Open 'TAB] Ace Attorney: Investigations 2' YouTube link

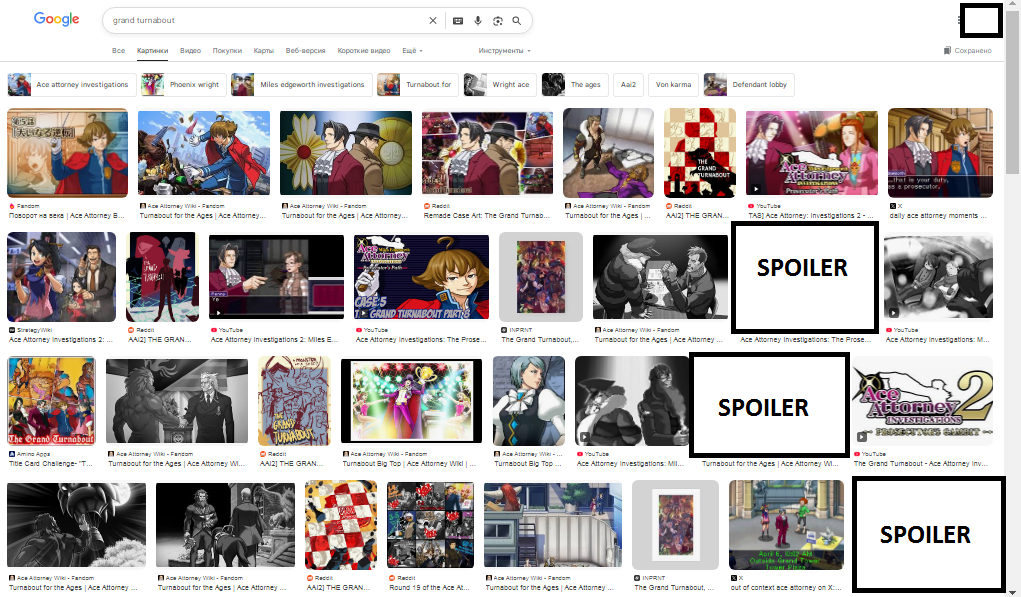click(811, 215)
